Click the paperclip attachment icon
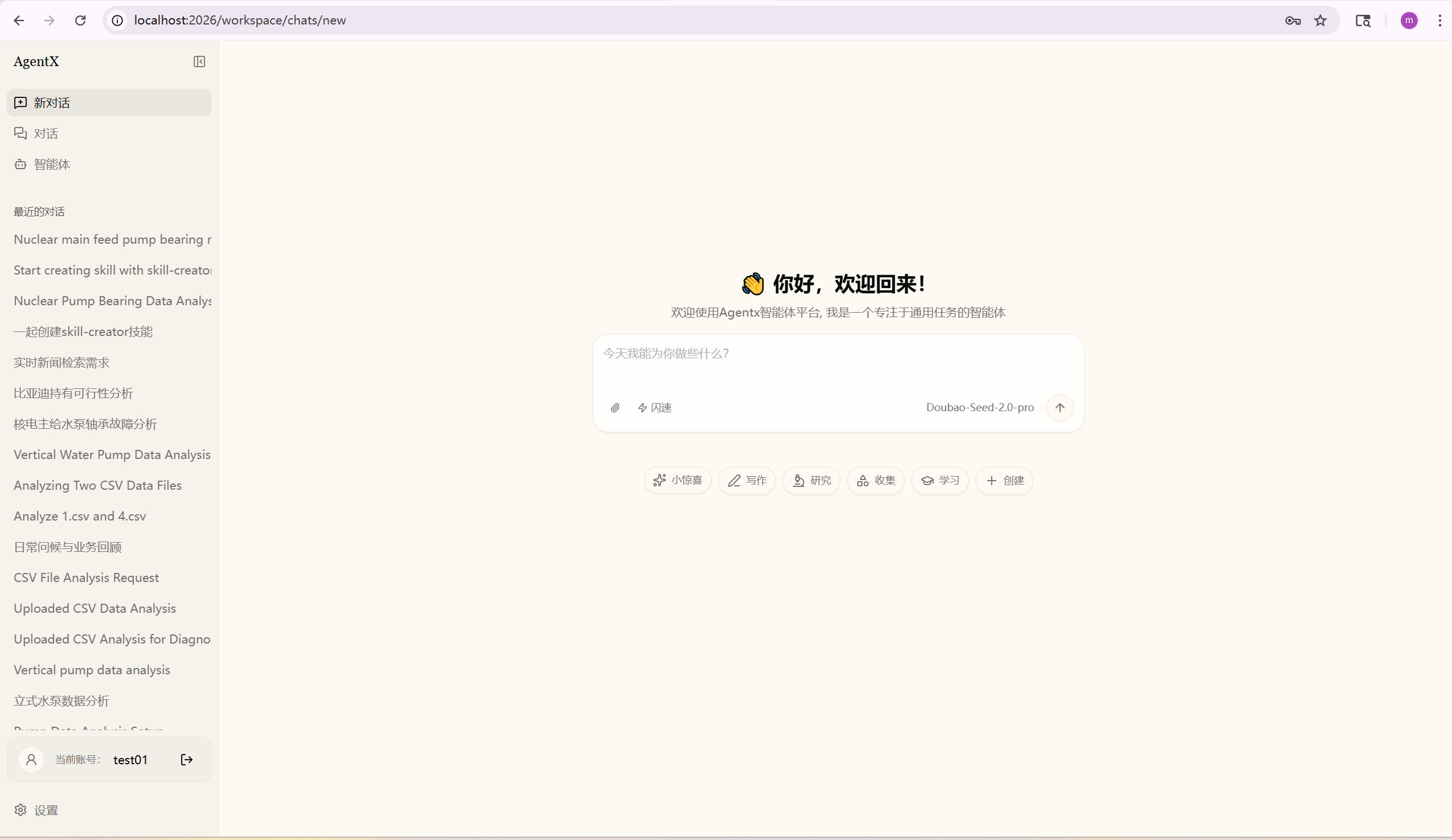The image size is (1452, 840). tap(615, 408)
